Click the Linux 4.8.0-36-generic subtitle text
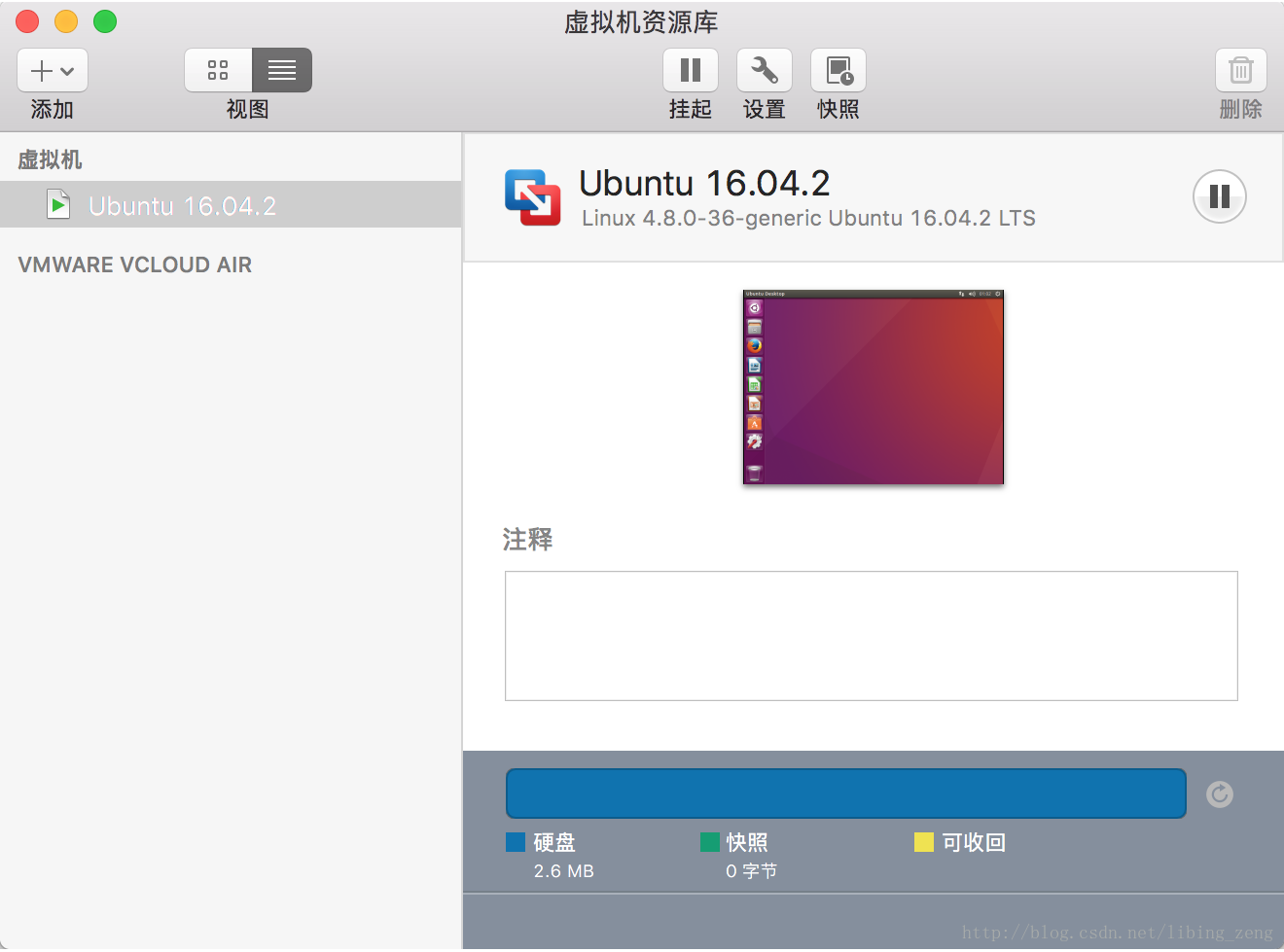 click(808, 218)
